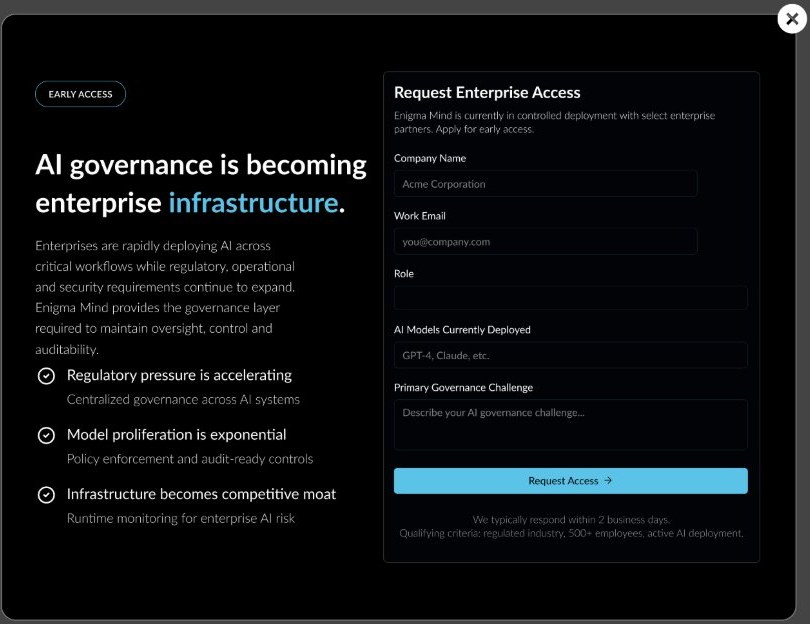
Task: Click check icon beside Infrastructure becomes competitive moat
Action: [x=46, y=495]
